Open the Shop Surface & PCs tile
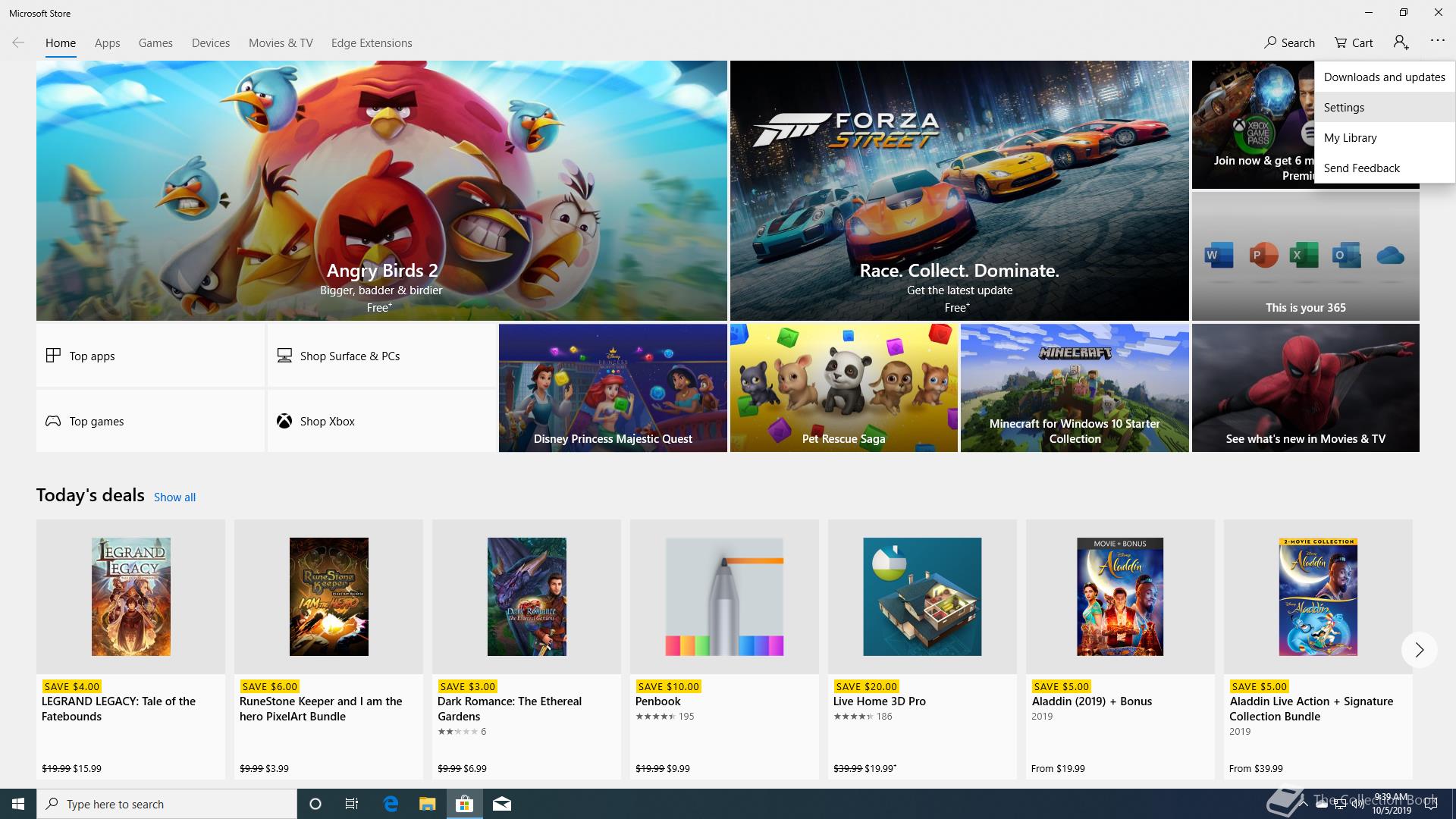 [x=381, y=356]
